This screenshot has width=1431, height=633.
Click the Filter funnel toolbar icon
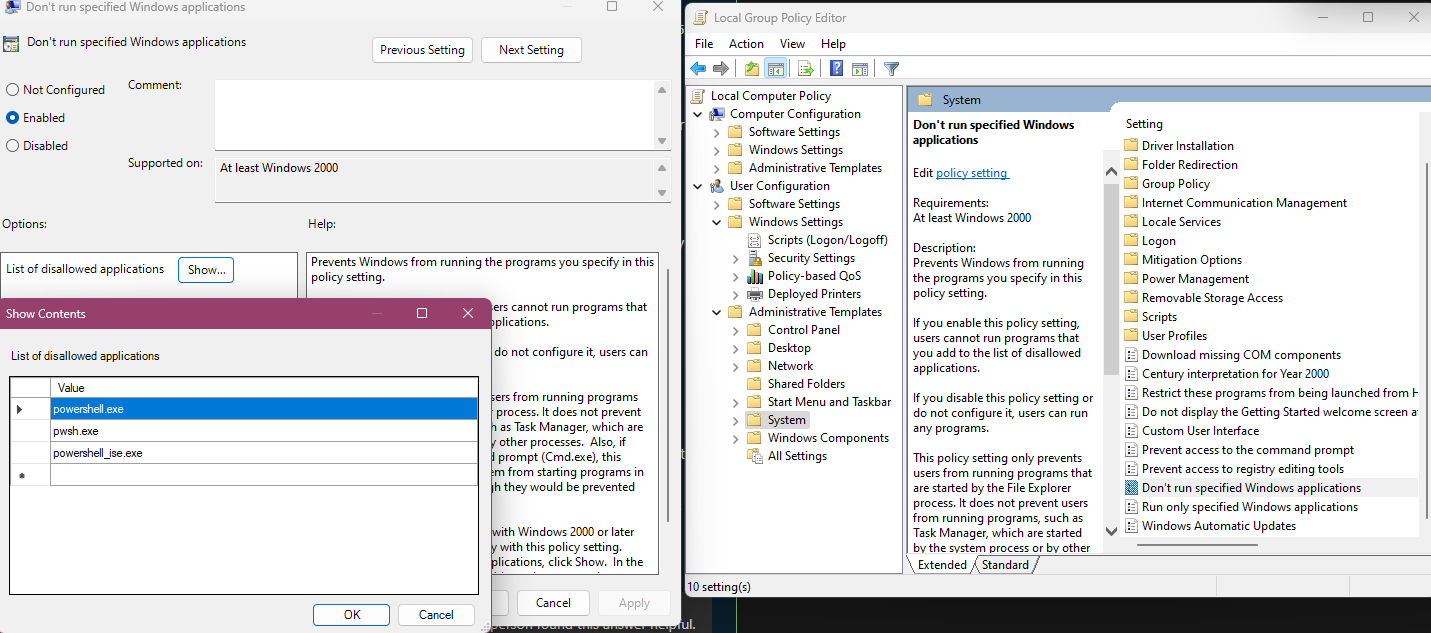click(892, 69)
